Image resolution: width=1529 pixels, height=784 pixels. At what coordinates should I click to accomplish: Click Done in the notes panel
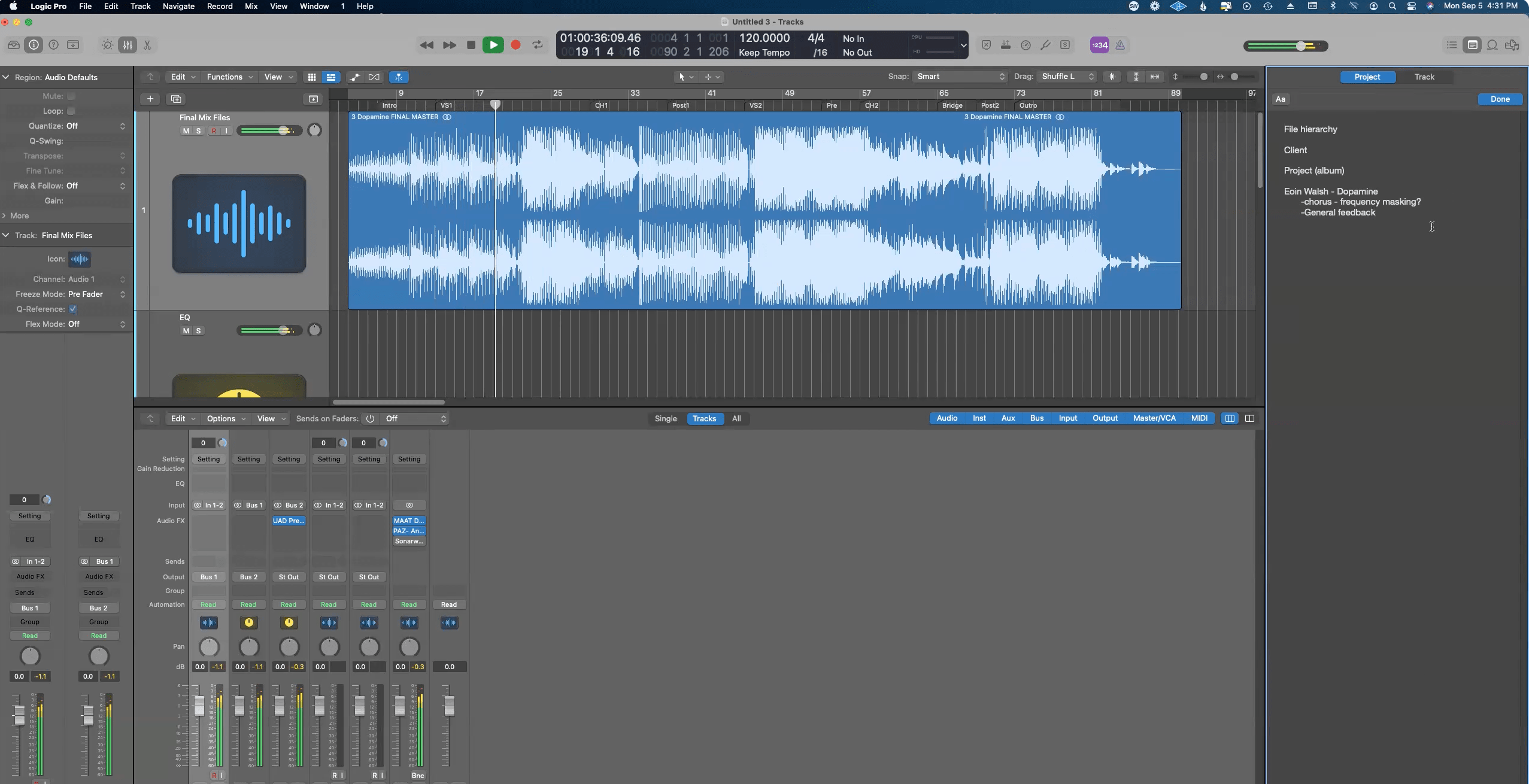[x=1500, y=99]
